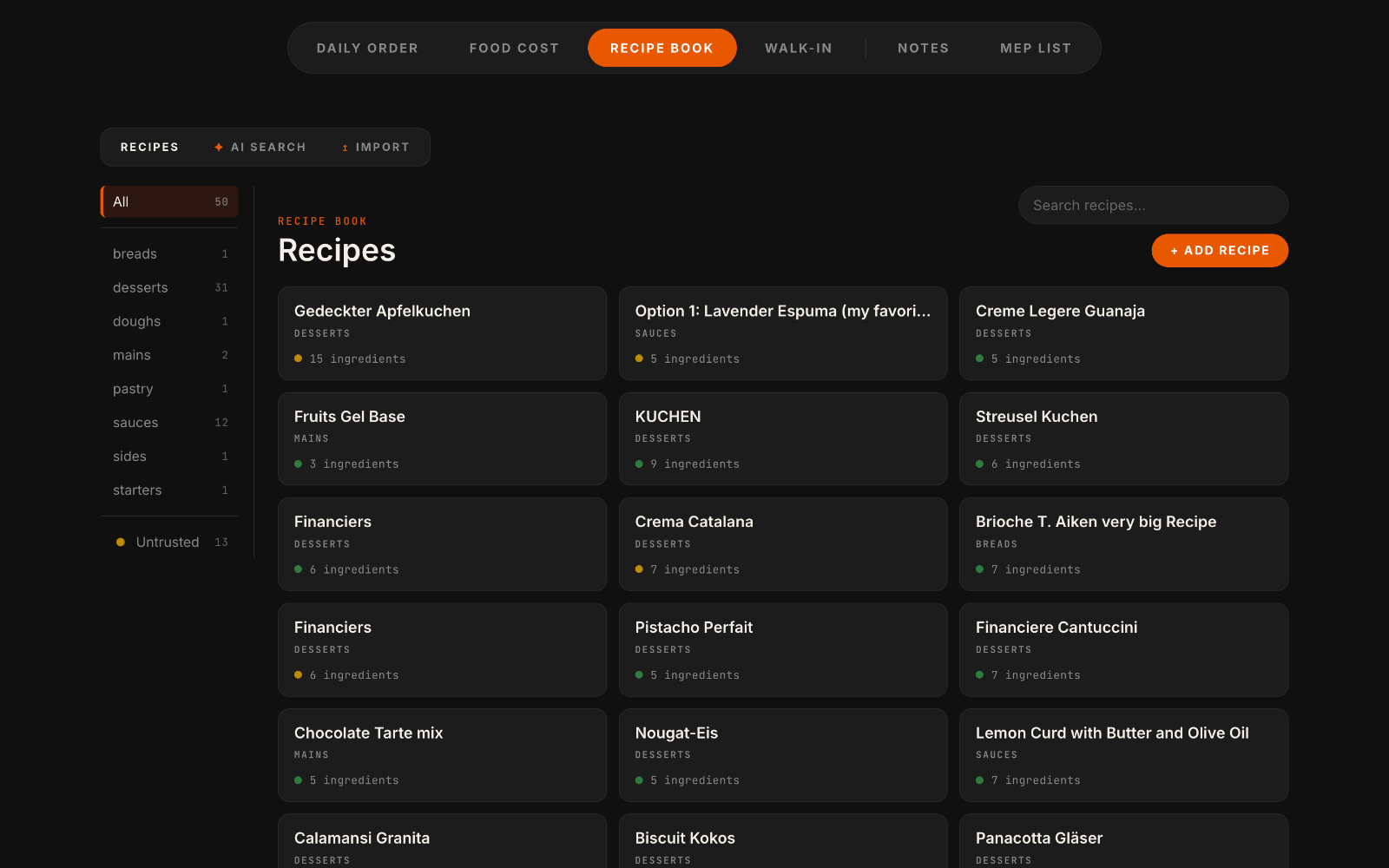Filter recipes by desserts
Image resolution: width=1389 pixels, height=868 pixels.
[x=170, y=287]
